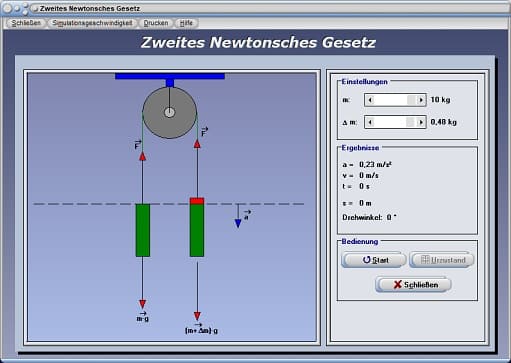Open the Simulationsgeschwindigkeit menu

(92, 23)
